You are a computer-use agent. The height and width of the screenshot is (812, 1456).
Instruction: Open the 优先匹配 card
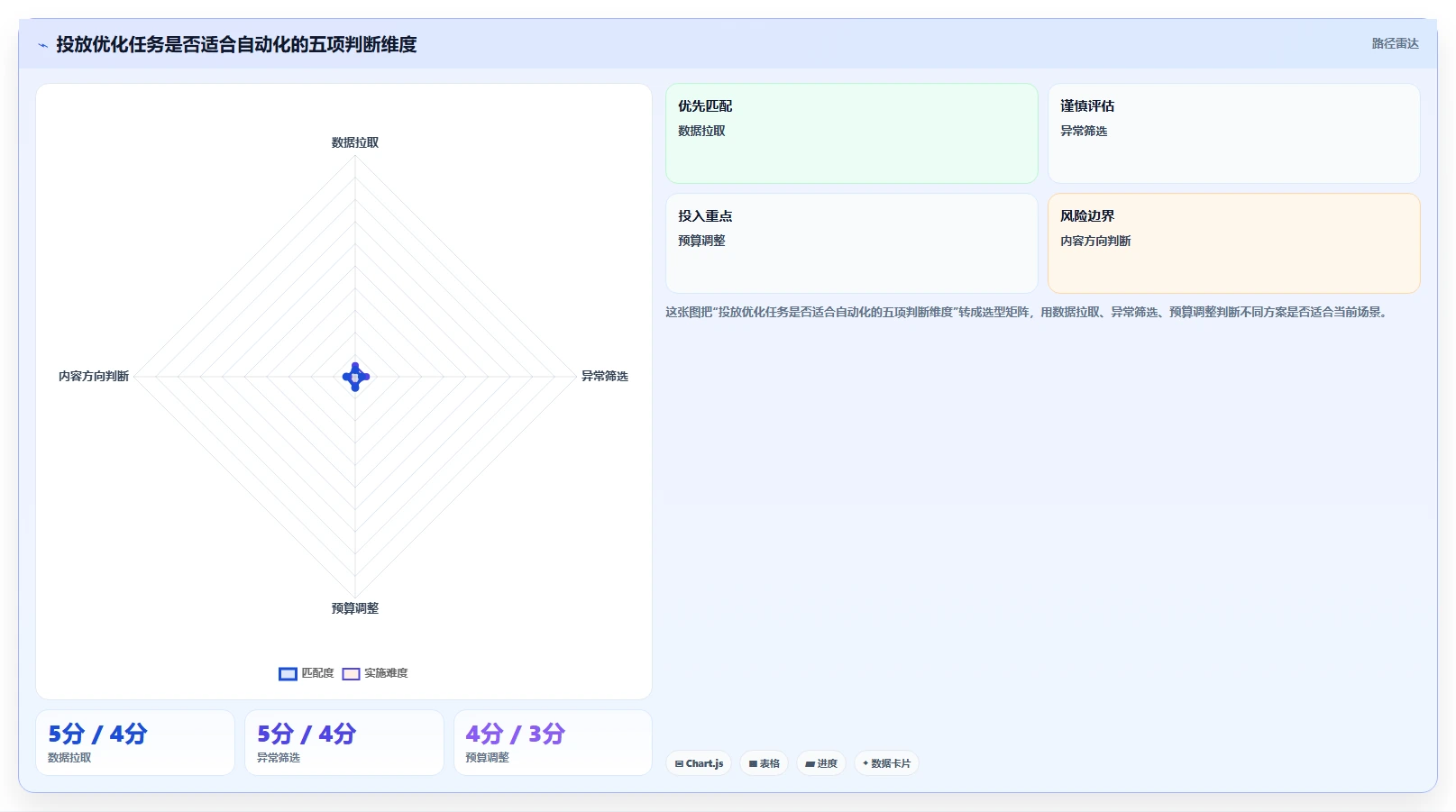(x=852, y=133)
